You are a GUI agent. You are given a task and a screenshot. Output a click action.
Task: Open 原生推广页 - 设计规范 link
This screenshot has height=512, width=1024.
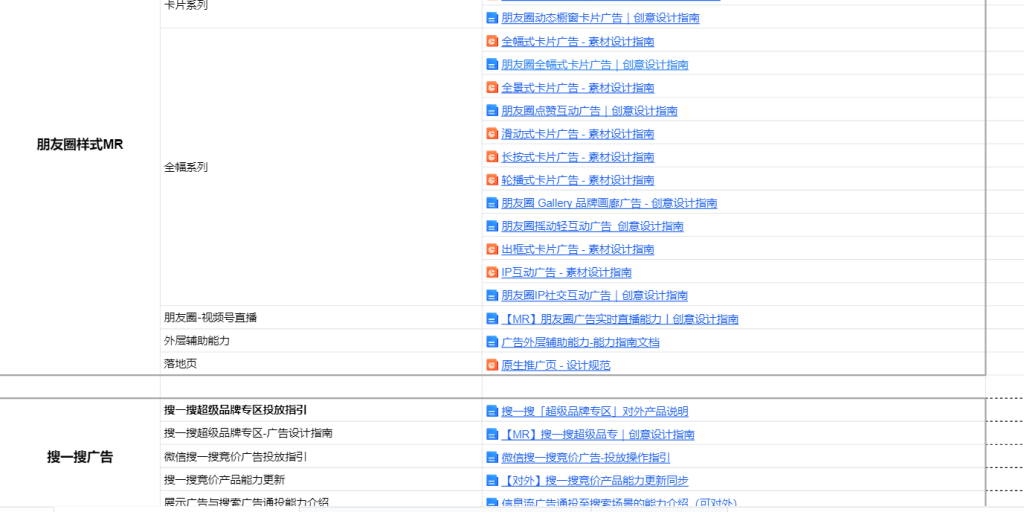(x=555, y=364)
